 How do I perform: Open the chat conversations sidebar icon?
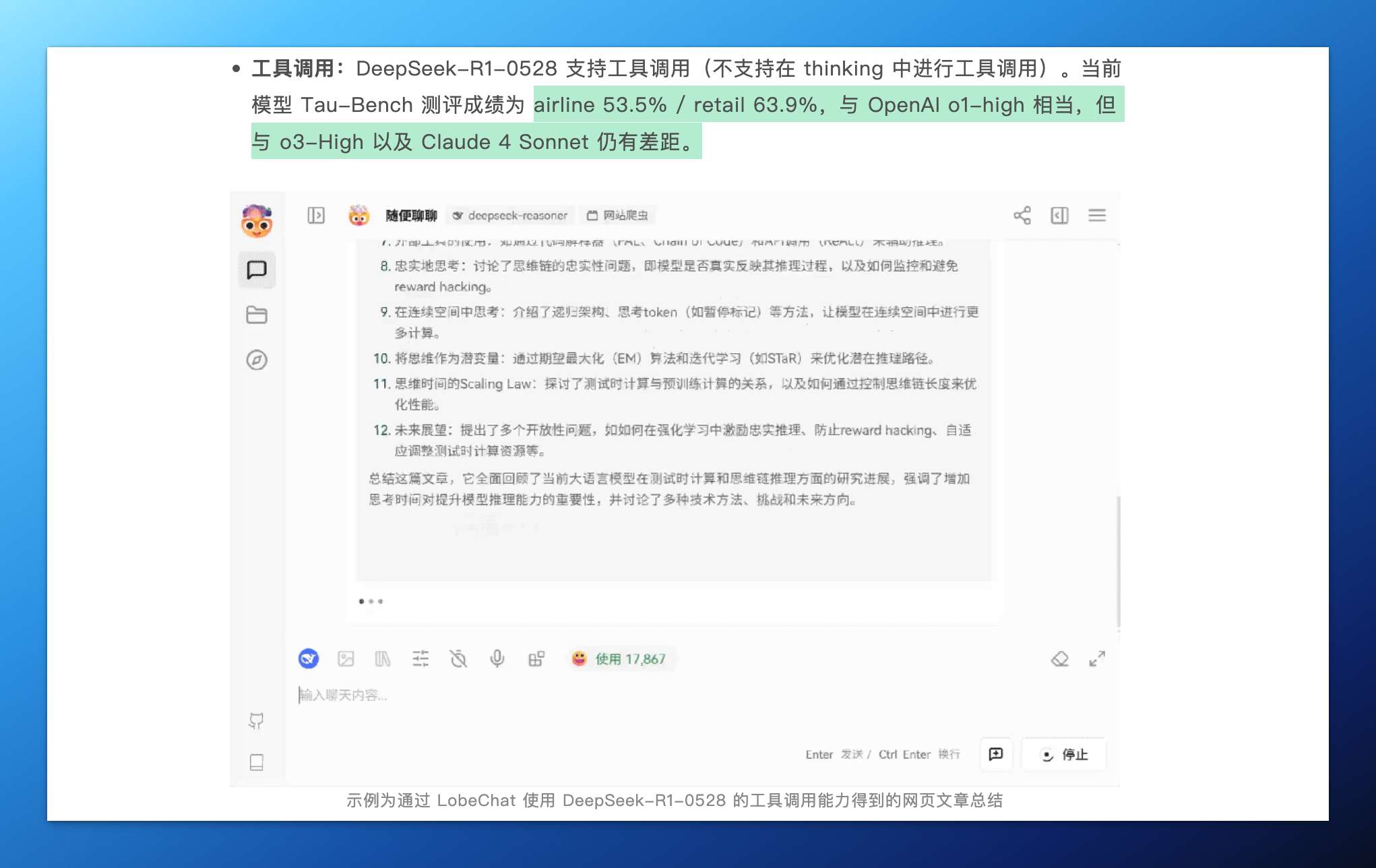257,270
